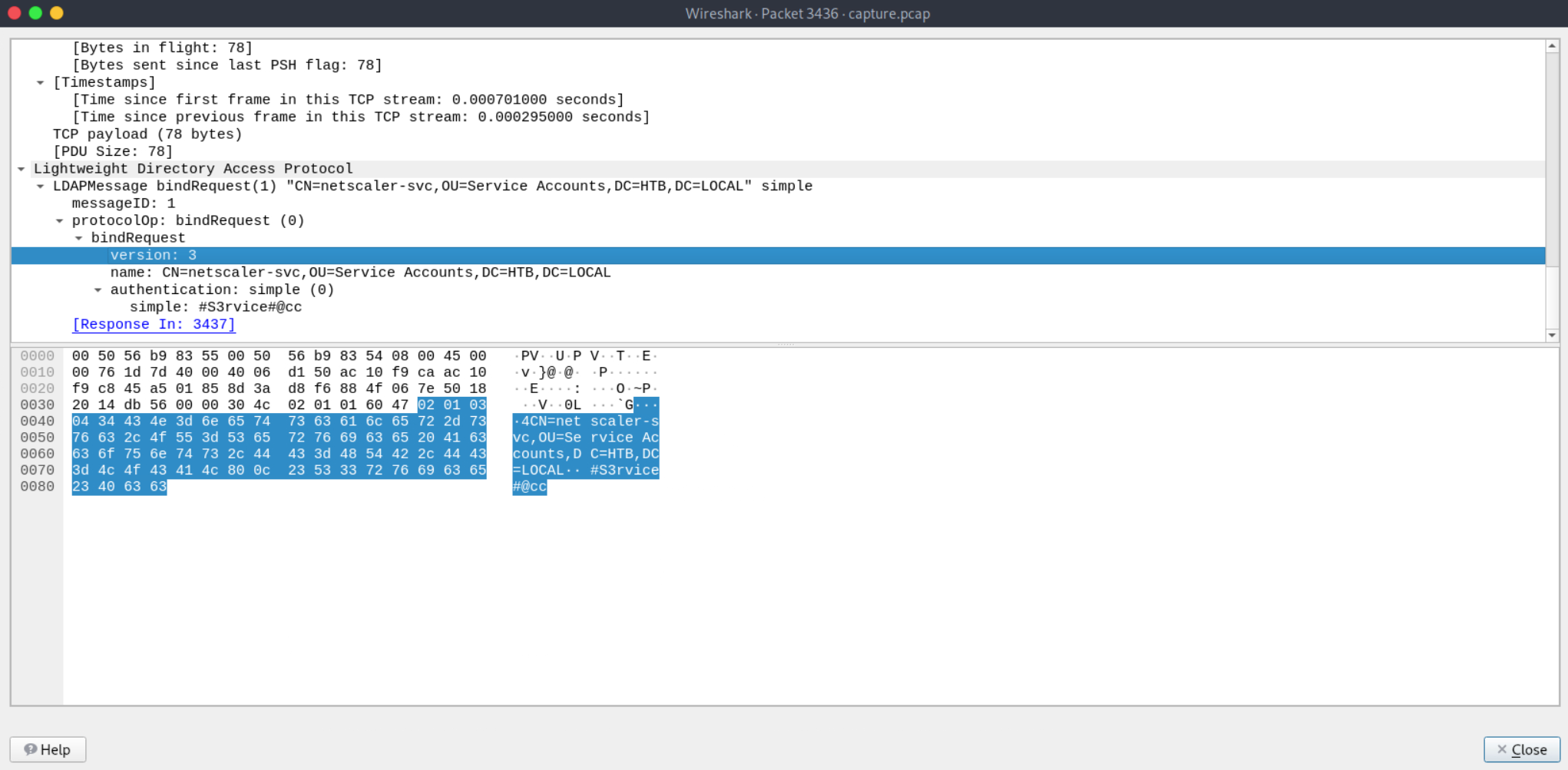Collapse the Lightweight Directory Access Protocol section
The height and width of the screenshot is (770, 1568).
click(x=22, y=169)
